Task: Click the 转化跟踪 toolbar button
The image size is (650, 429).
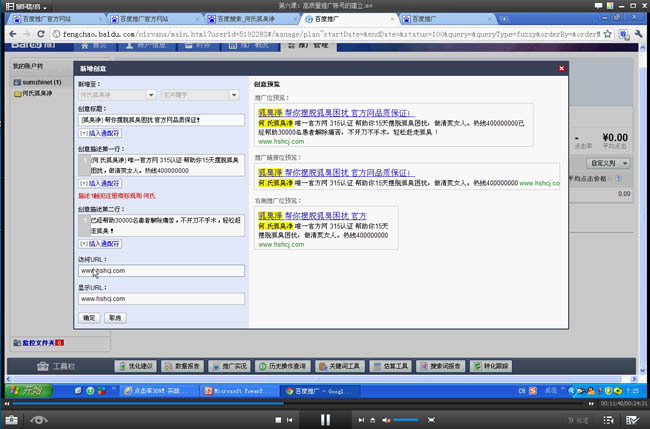Action: tap(491, 366)
